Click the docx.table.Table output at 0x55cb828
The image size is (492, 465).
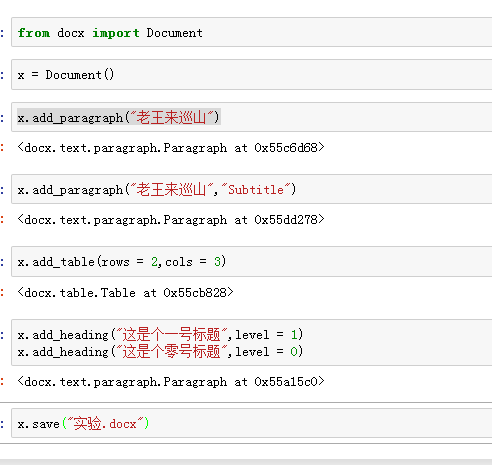(125, 293)
